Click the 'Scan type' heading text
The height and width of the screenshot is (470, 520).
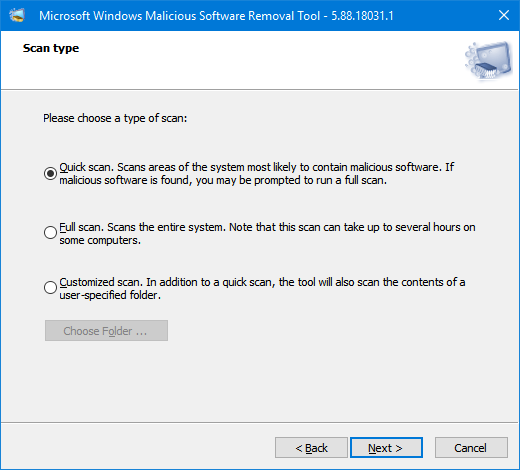point(51,48)
